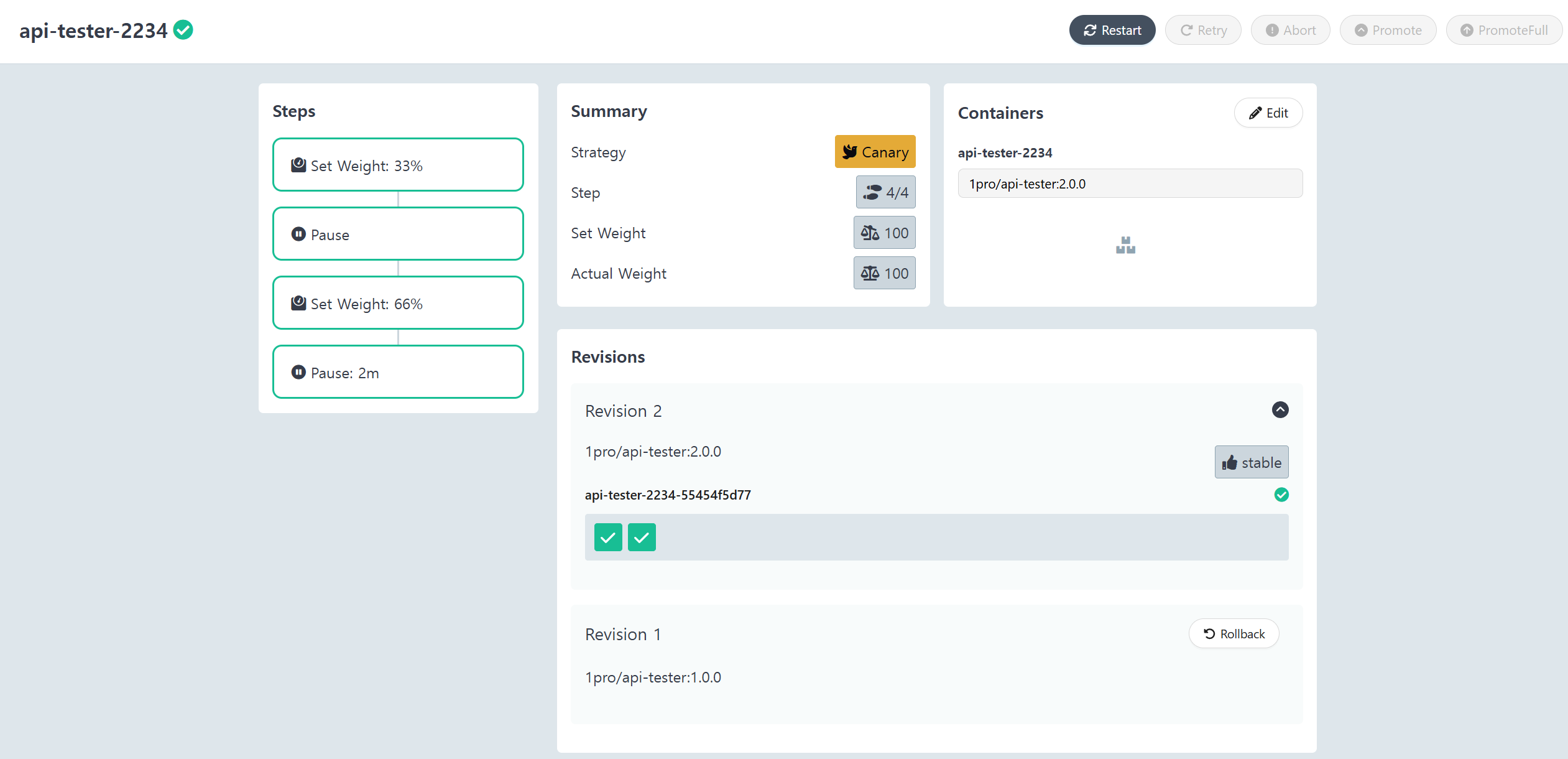1568x759 pixels.
Task: Click the container image input field
Action: coord(1129,184)
